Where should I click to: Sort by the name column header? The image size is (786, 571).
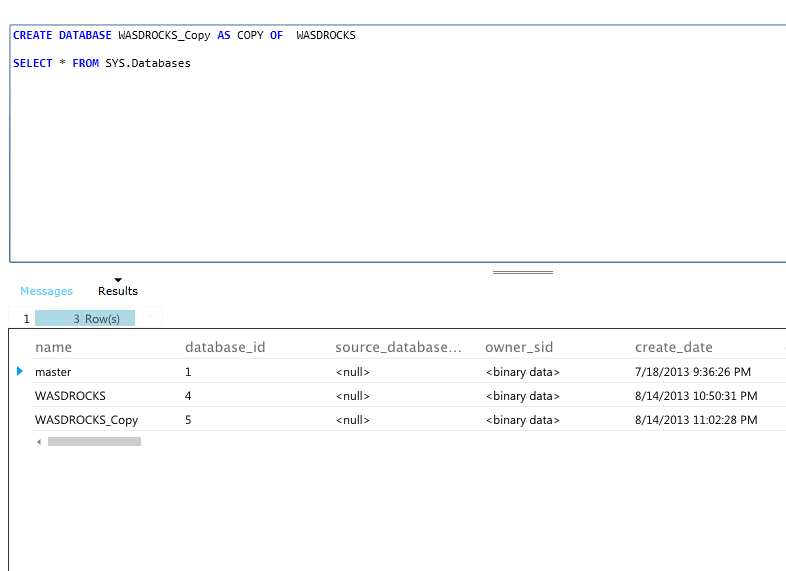(x=54, y=347)
